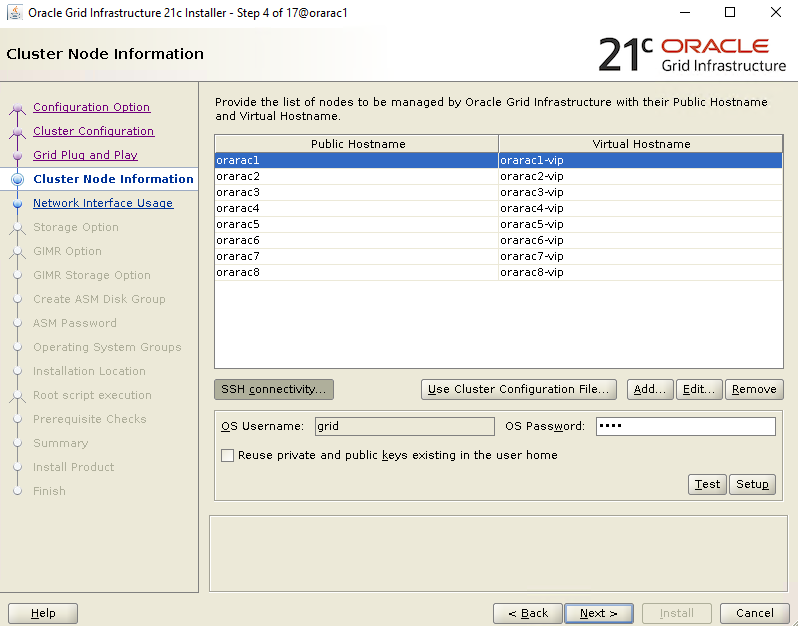Open the Network Interface Usage step
The width and height of the screenshot is (798, 626).
[103, 203]
